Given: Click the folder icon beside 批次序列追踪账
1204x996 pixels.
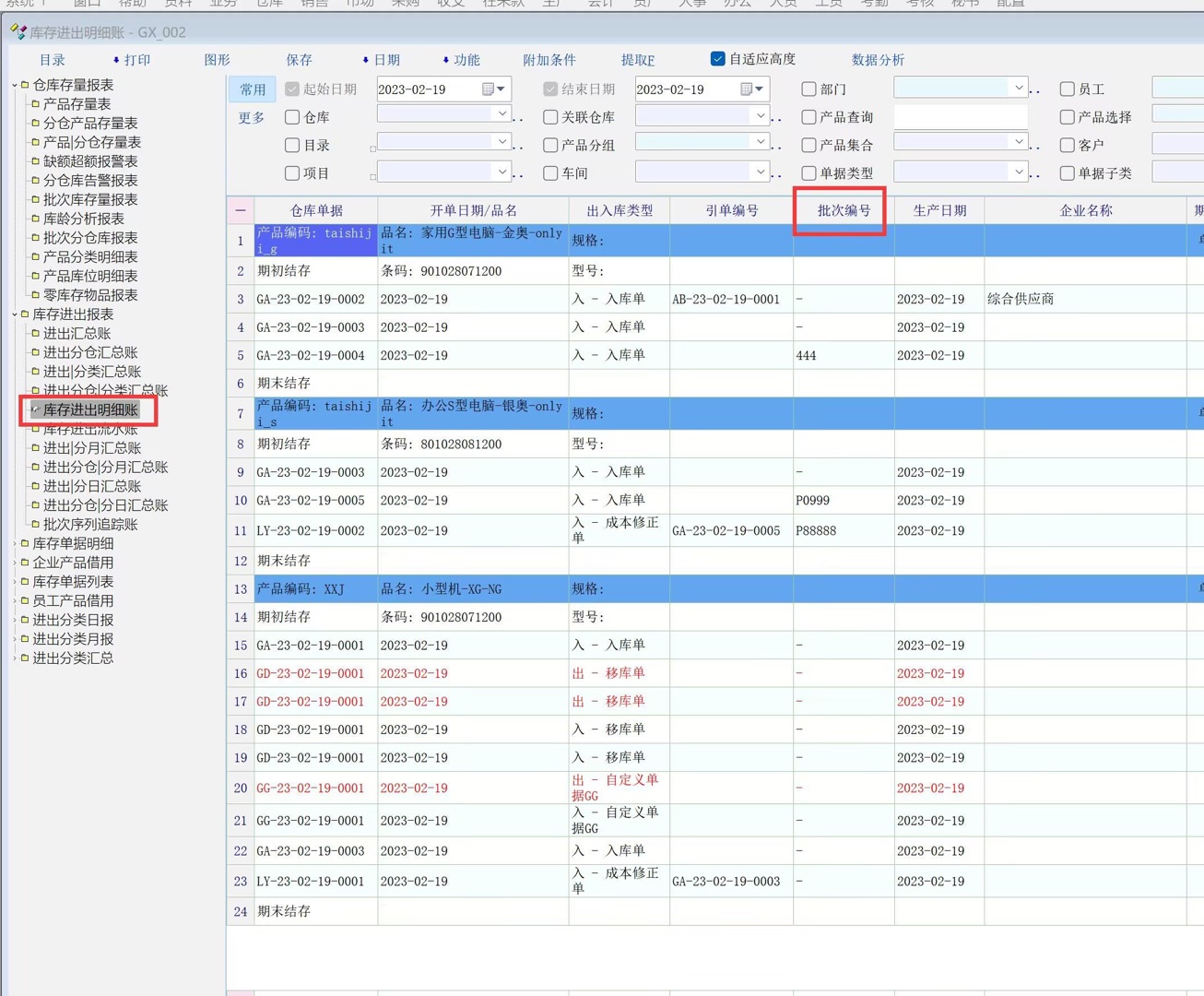Looking at the screenshot, I should (x=36, y=524).
